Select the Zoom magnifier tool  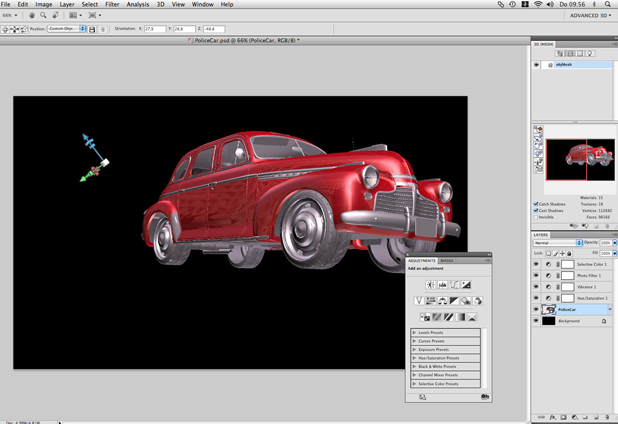43,16
